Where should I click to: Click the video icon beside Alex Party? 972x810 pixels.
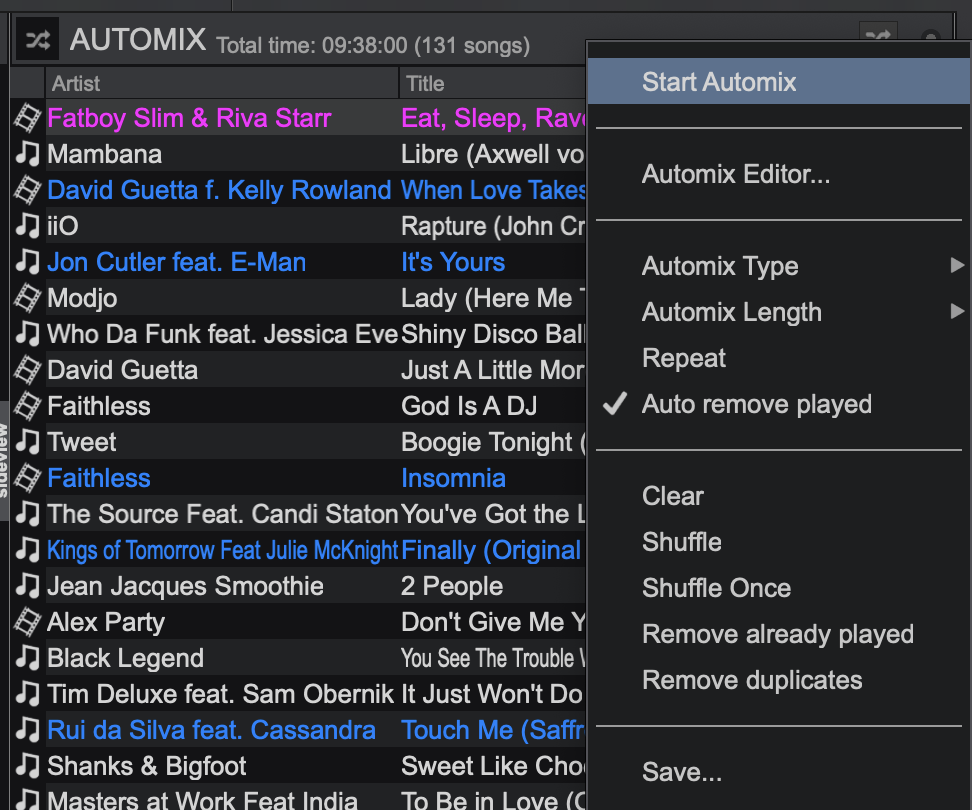tap(26, 623)
